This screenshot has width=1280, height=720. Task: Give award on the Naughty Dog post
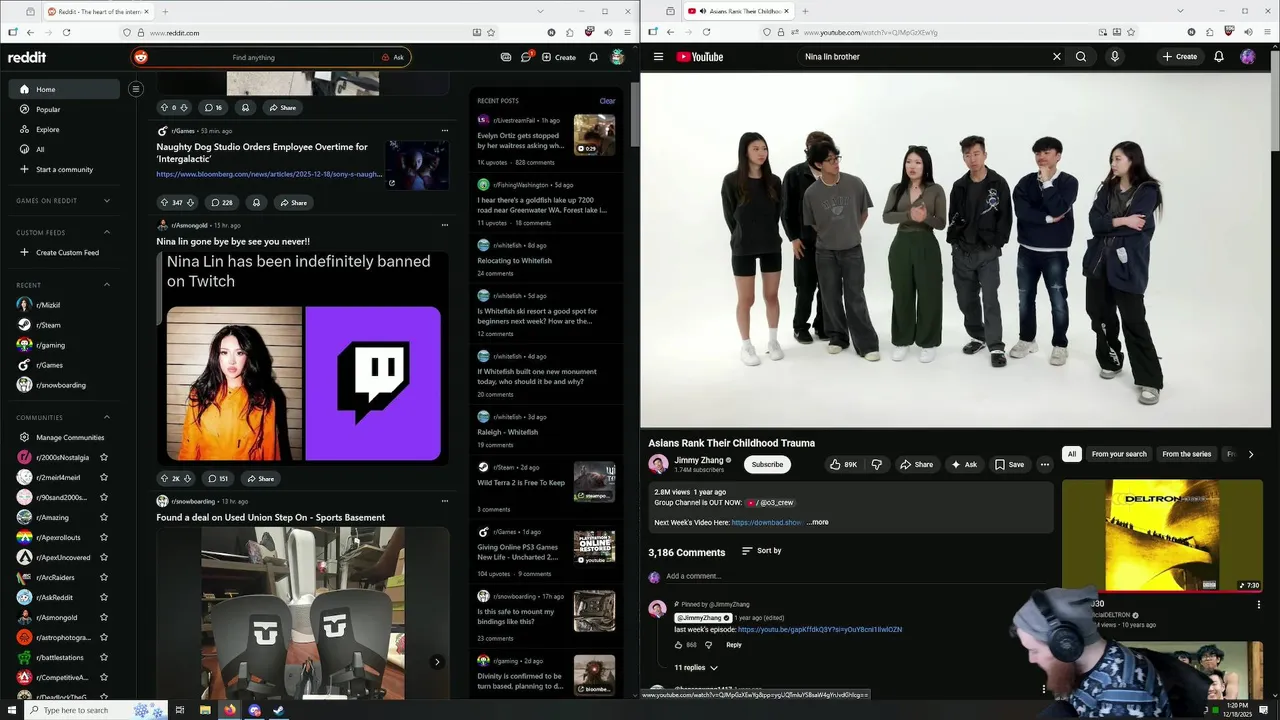coord(256,203)
